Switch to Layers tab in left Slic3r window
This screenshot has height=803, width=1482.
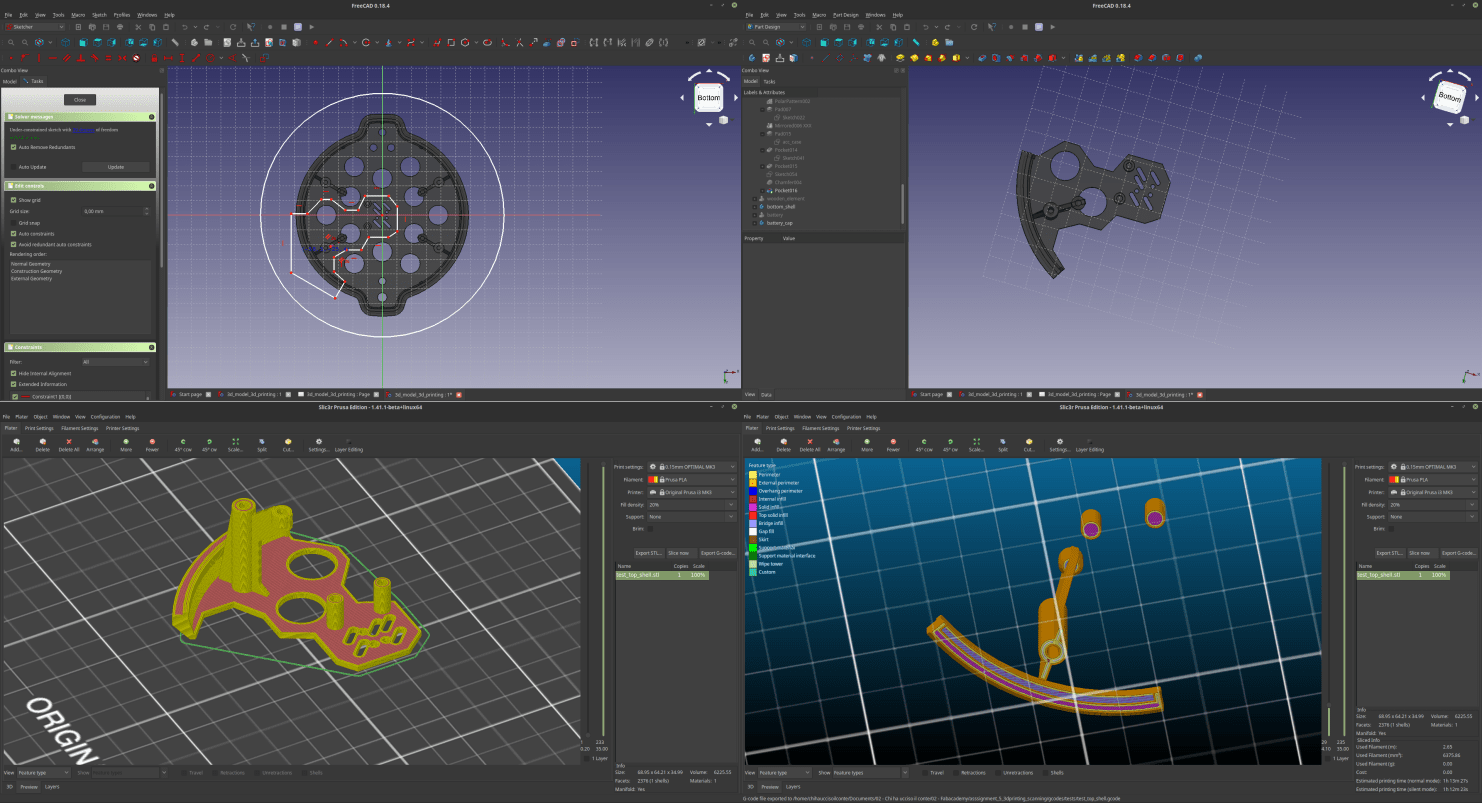[52, 787]
